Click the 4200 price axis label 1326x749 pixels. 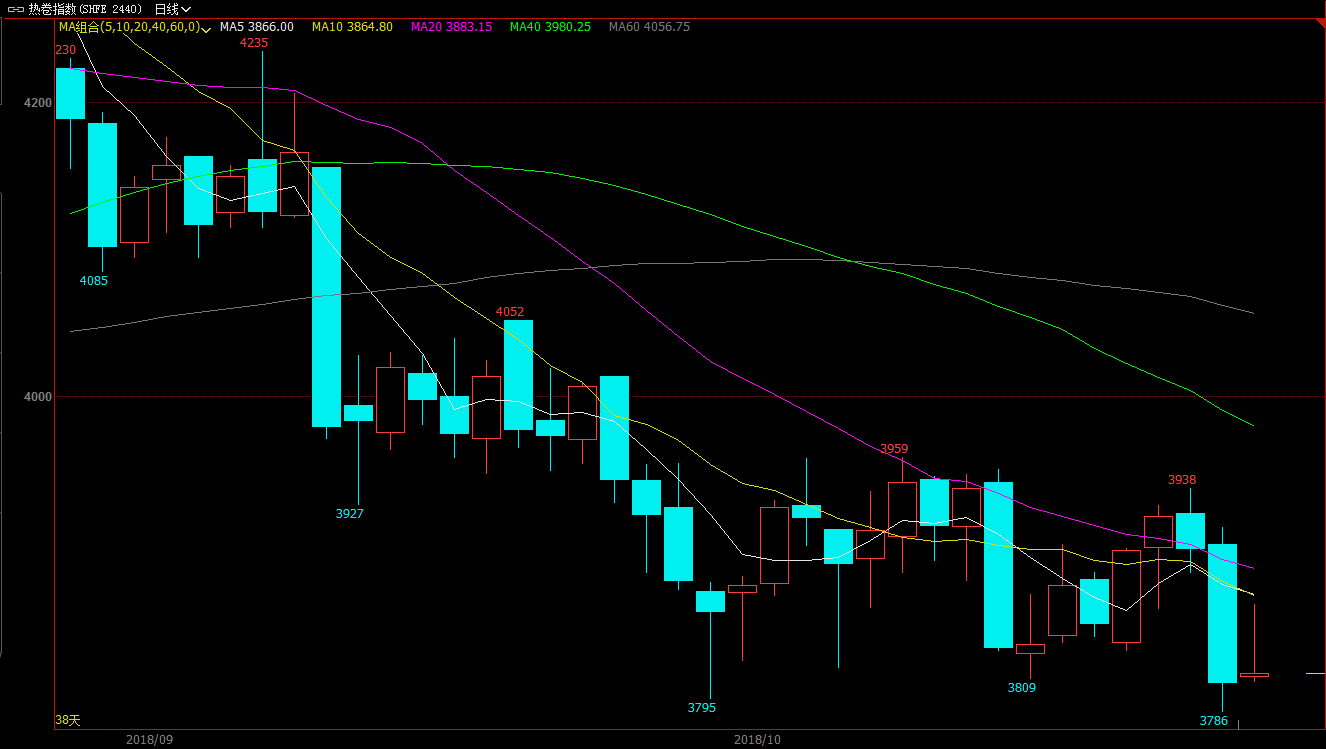[37, 103]
